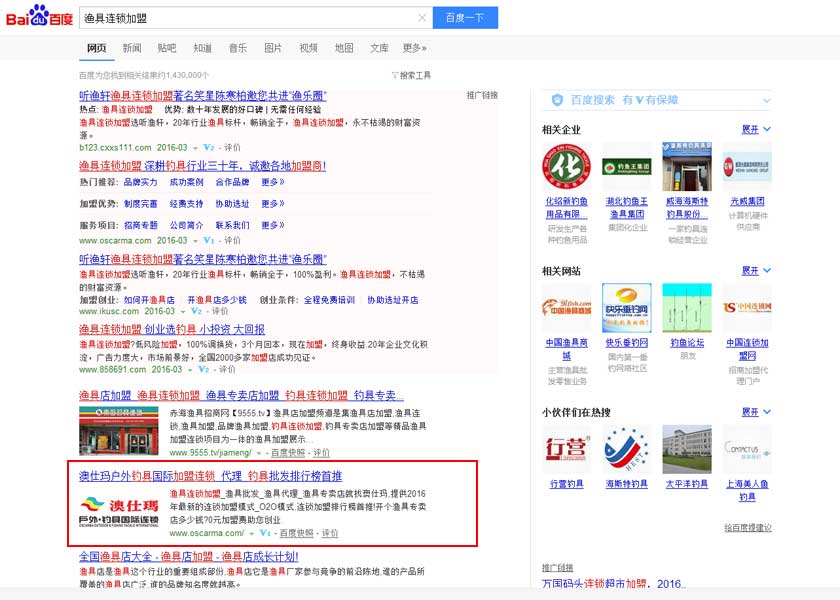Switch to the 视频 tab
840x600 pixels.
(309, 48)
